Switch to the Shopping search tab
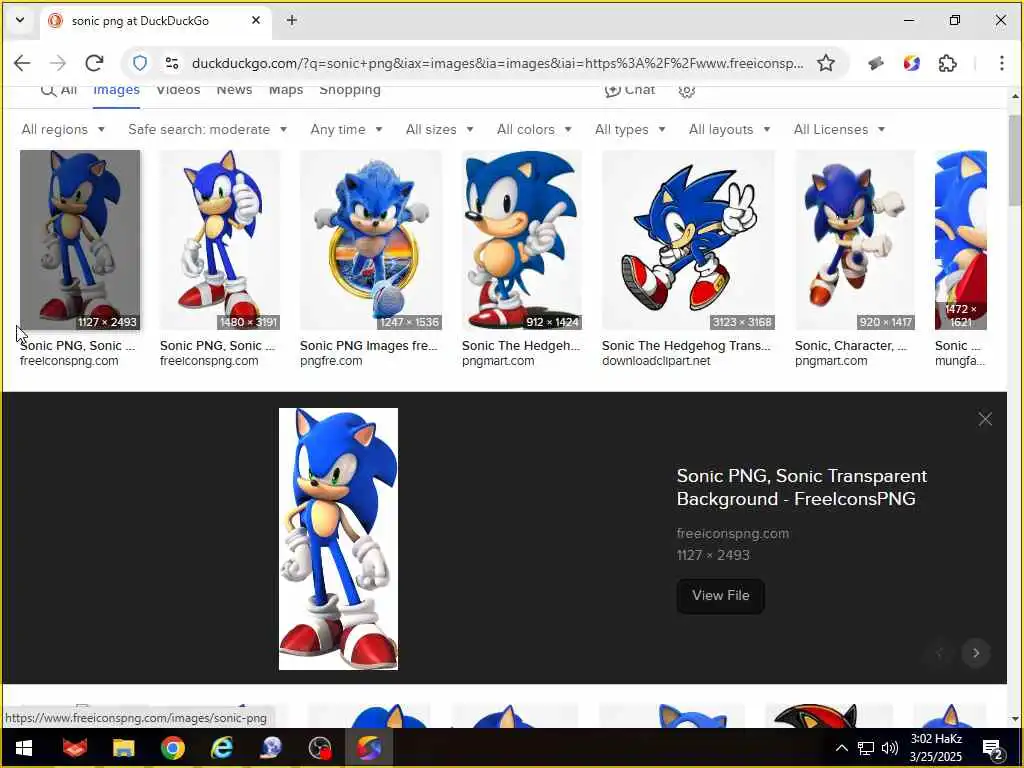This screenshot has height=768, width=1024. (x=349, y=90)
